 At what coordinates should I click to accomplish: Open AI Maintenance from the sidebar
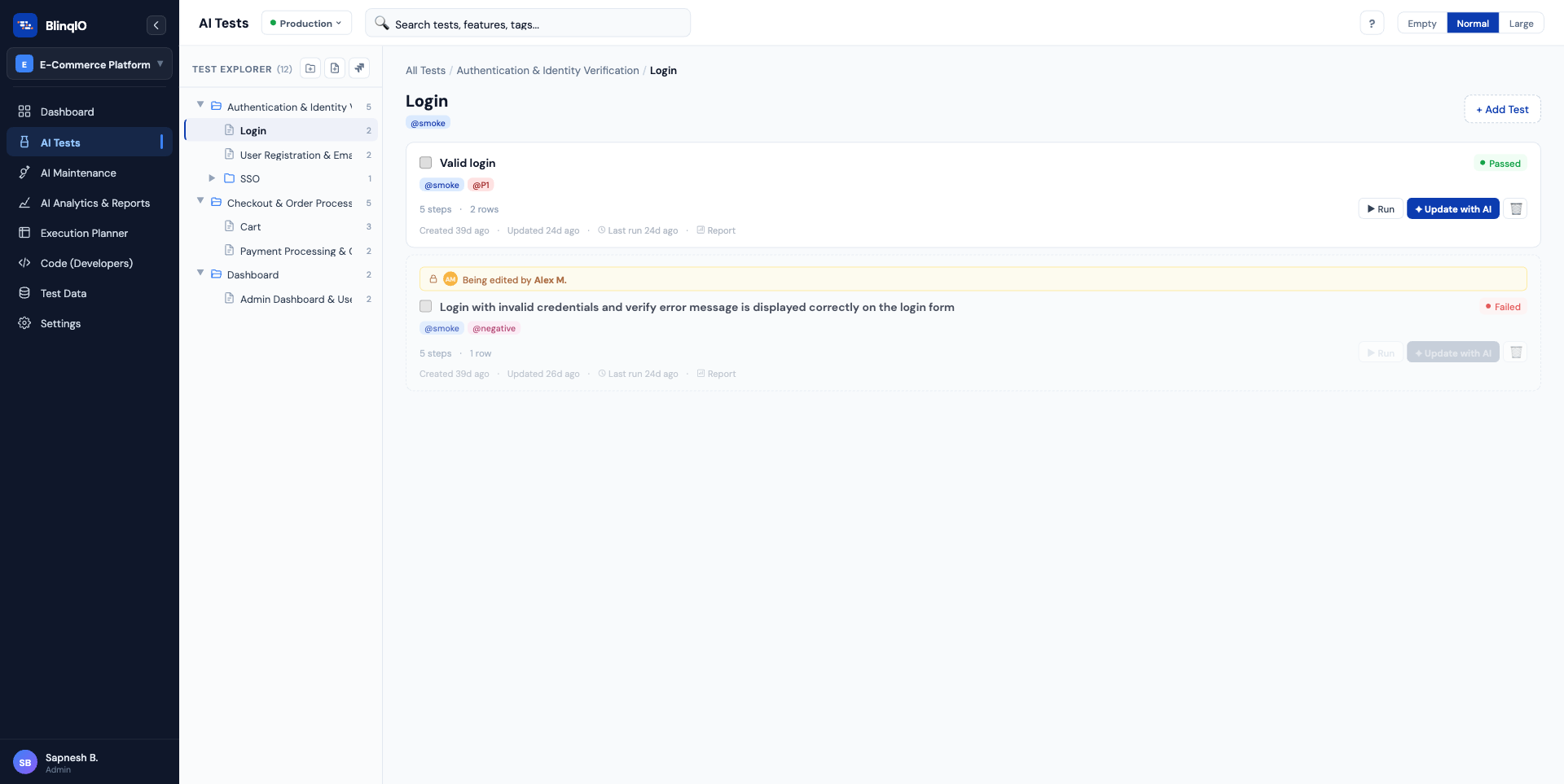77,173
